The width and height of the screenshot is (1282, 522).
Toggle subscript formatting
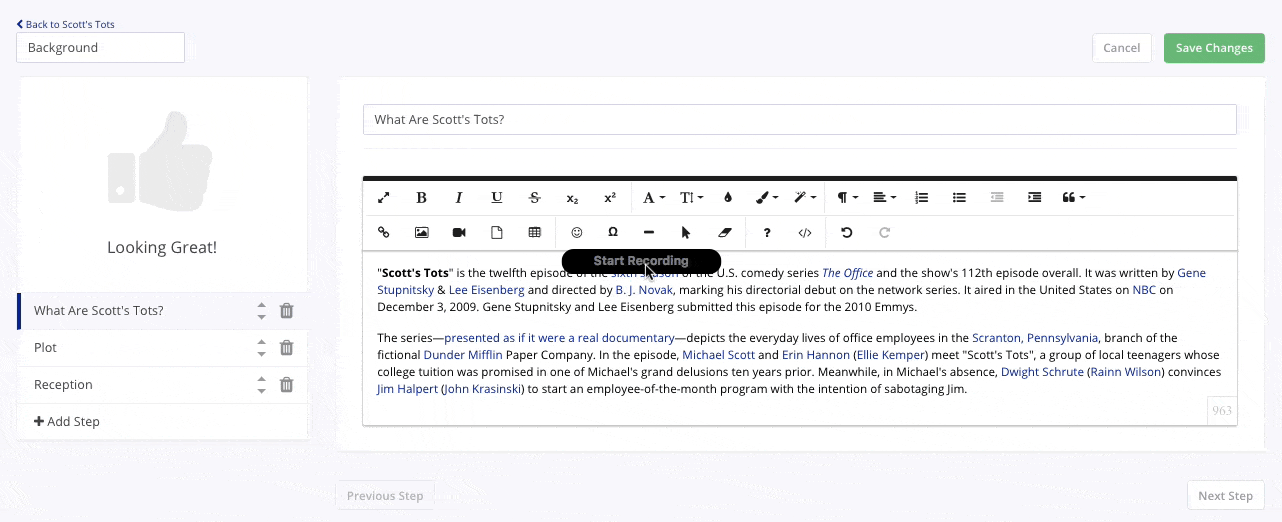[x=572, y=198]
